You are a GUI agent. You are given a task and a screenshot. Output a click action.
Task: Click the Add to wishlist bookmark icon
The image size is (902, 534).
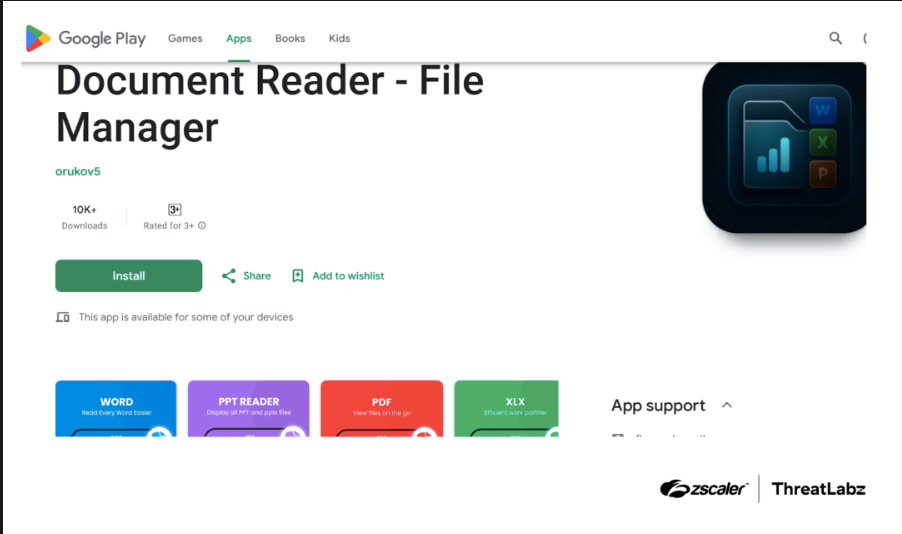297,276
